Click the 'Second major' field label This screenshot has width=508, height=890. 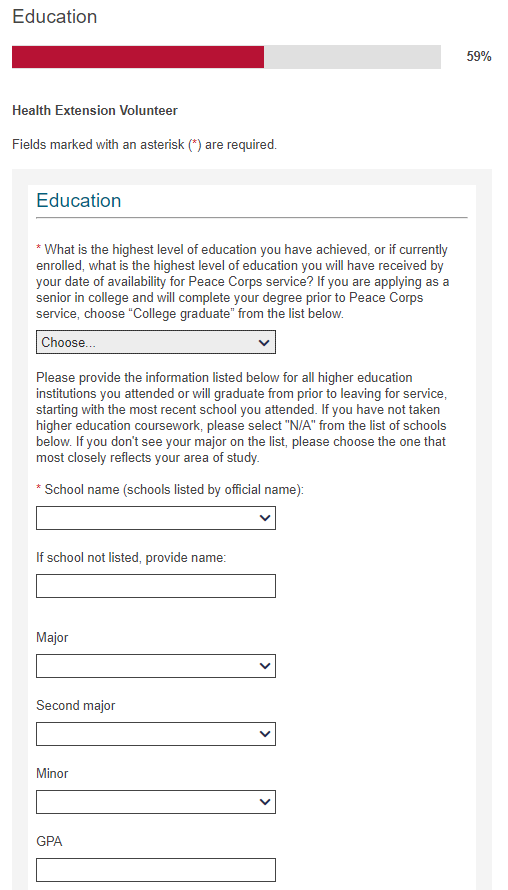click(75, 705)
